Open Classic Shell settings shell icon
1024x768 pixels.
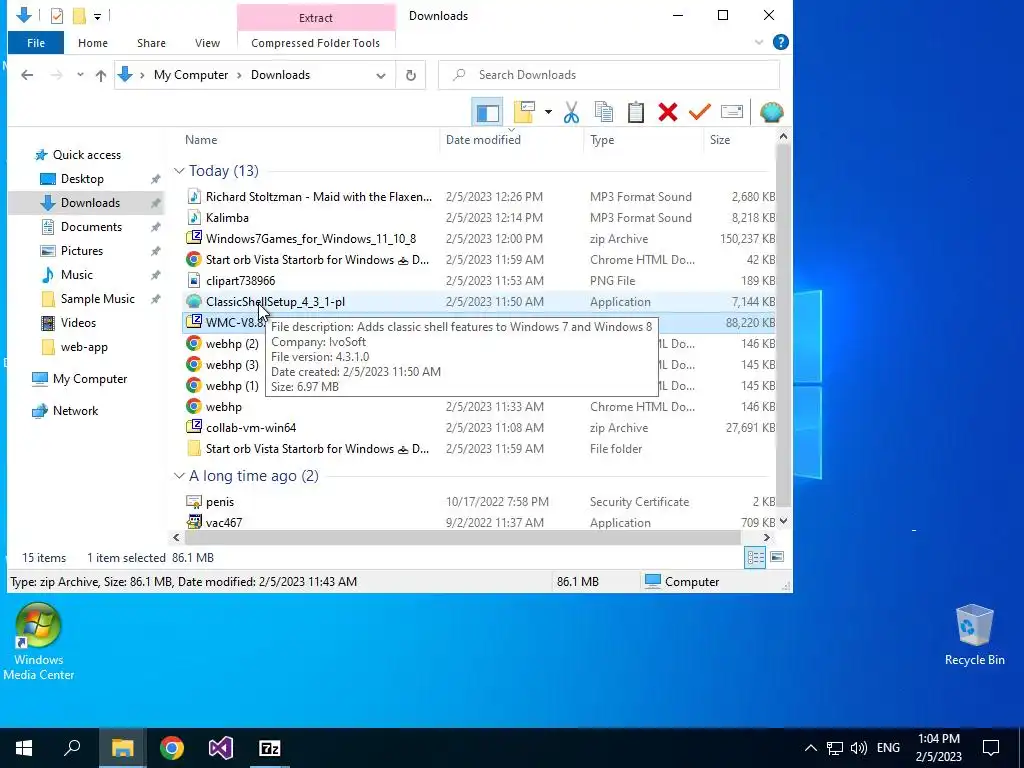[771, 112]
